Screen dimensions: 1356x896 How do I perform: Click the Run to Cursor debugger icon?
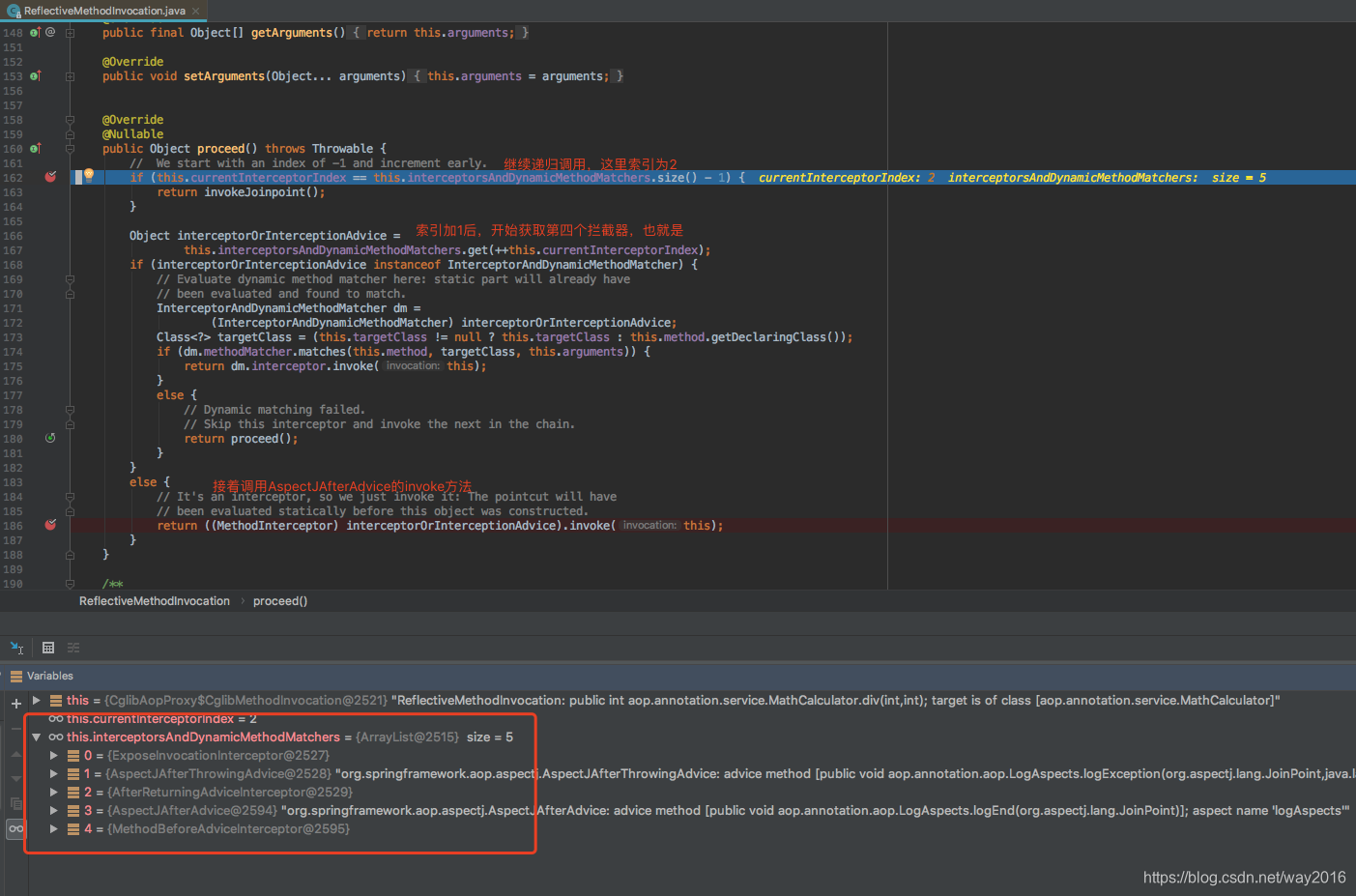point(16,648)
